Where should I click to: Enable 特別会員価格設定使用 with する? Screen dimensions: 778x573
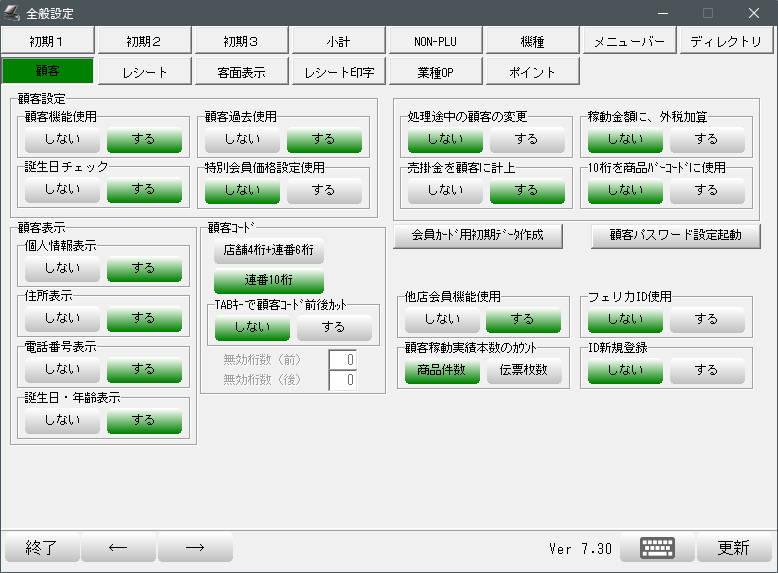pos(324,189)
